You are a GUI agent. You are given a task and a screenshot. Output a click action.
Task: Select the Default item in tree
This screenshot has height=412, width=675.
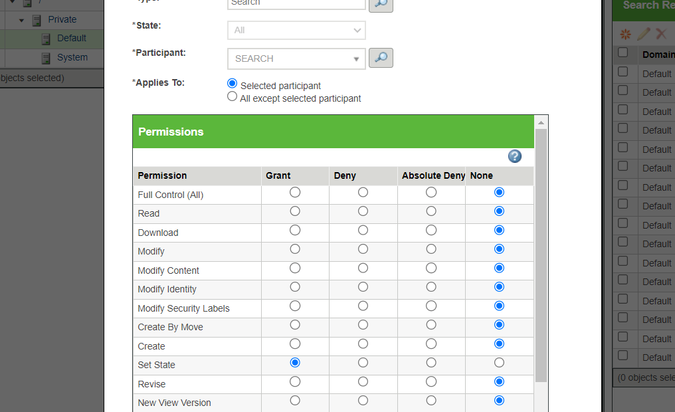[71, 38]
